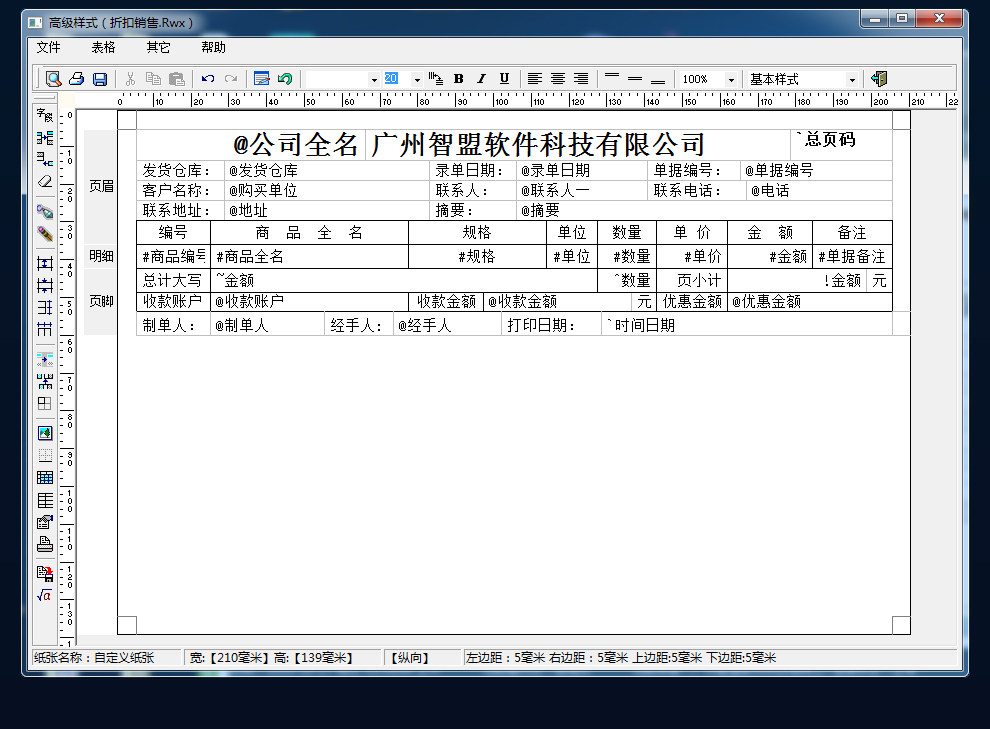The height and width of the screenshot is (729, 990).
Task: Click the paste clipboard icon
Action: (177, 79)
